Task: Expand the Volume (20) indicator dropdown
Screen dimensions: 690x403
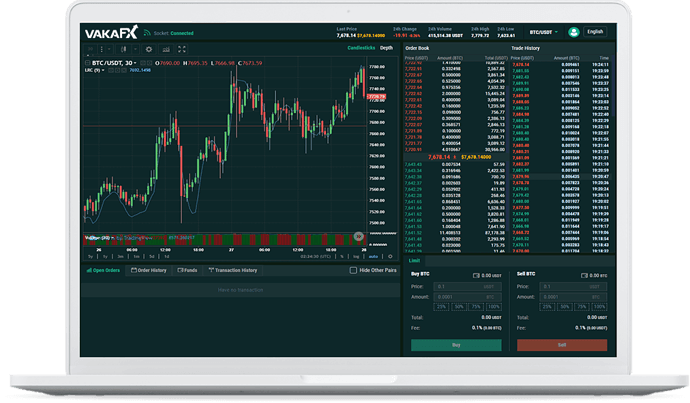Action: (113, 238)
